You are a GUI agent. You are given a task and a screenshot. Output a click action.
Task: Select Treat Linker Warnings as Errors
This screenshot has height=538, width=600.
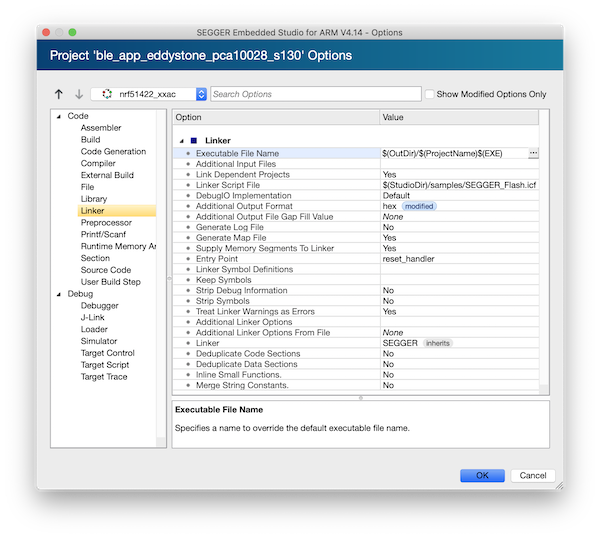tap(356, 311)
